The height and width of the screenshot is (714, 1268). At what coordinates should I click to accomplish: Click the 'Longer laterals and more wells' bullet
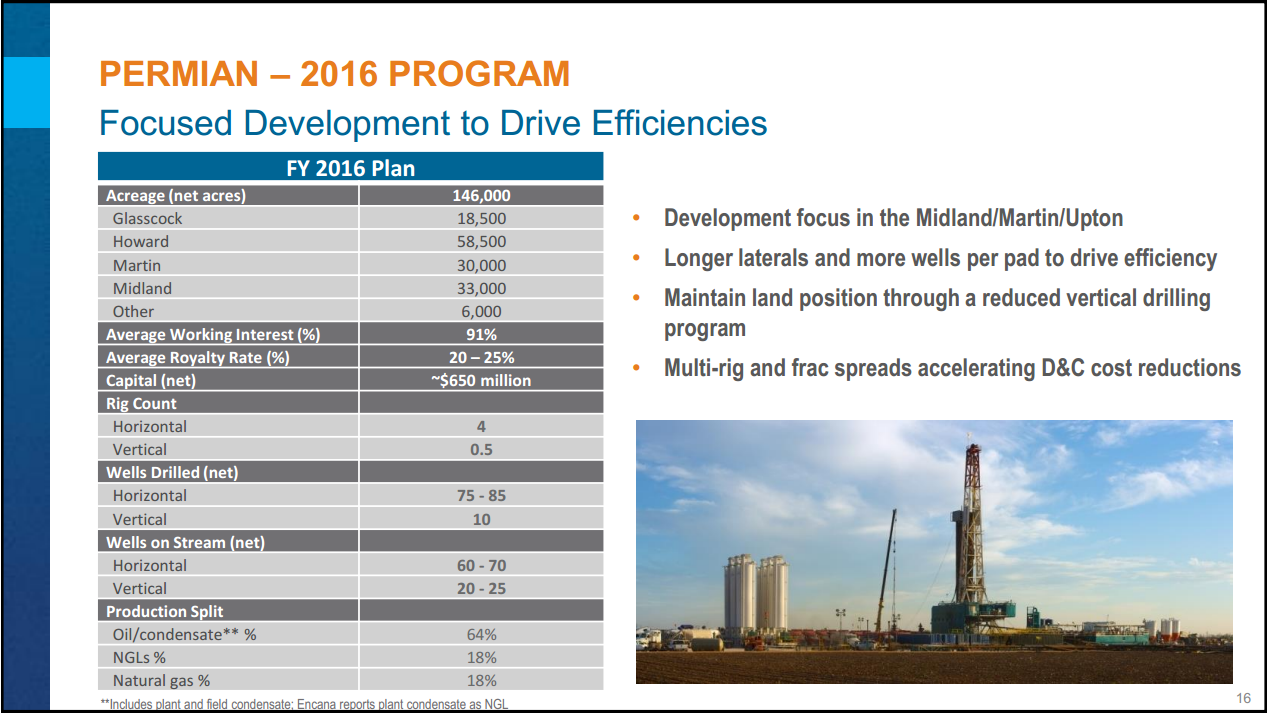click(x=940, y=258)
